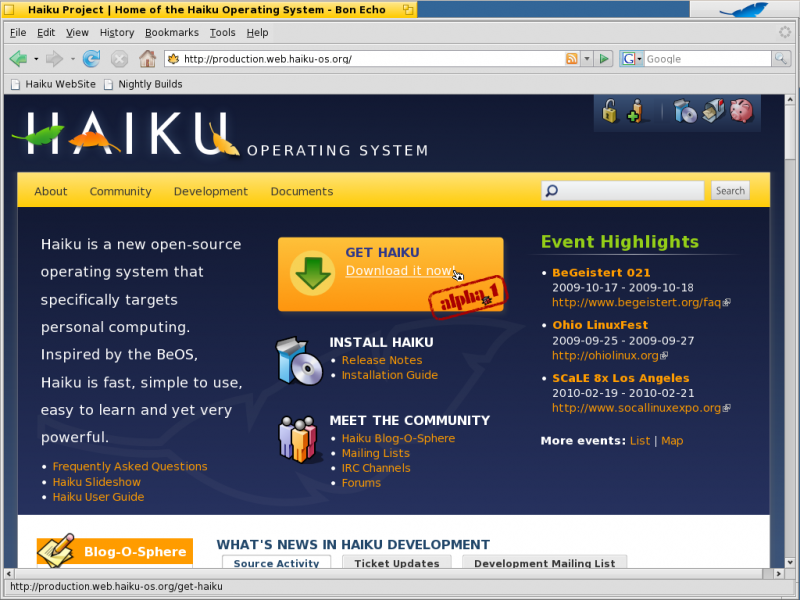Screen dimensions: 800x600
Task: Open the Nightly Builds bookmark
Action: 143,84
